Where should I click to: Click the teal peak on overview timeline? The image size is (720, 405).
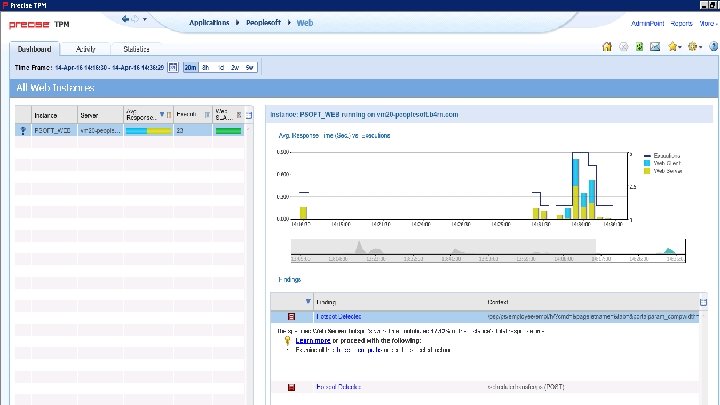(x=669, y=251)
